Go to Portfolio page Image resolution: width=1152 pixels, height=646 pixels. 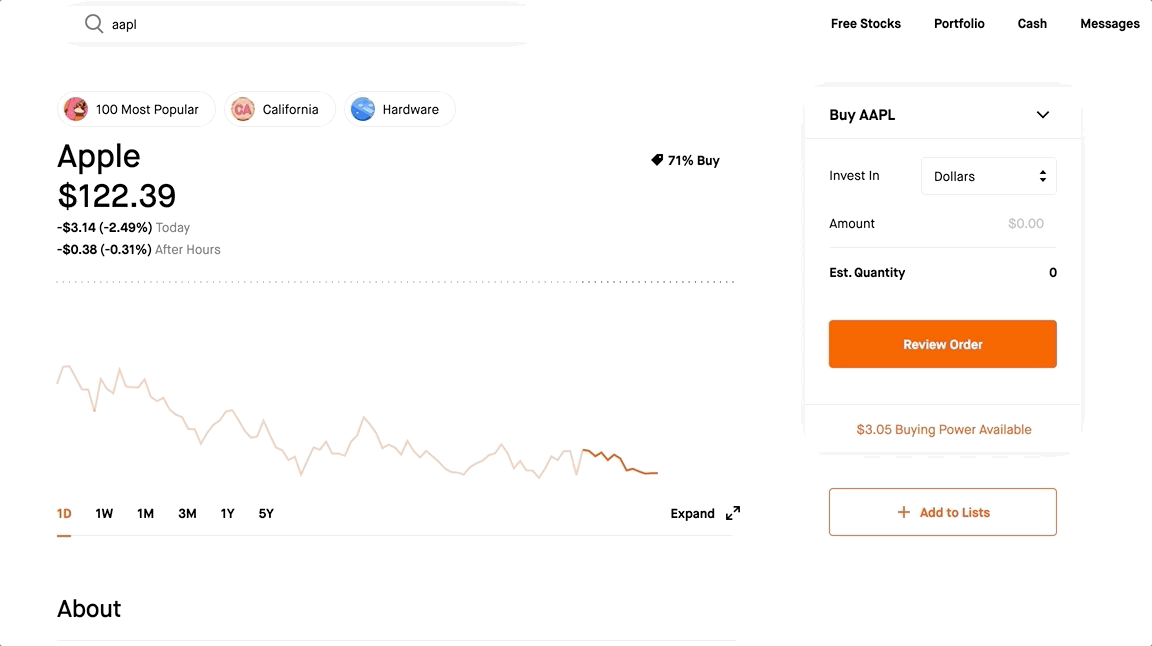(x=959, y=24)
